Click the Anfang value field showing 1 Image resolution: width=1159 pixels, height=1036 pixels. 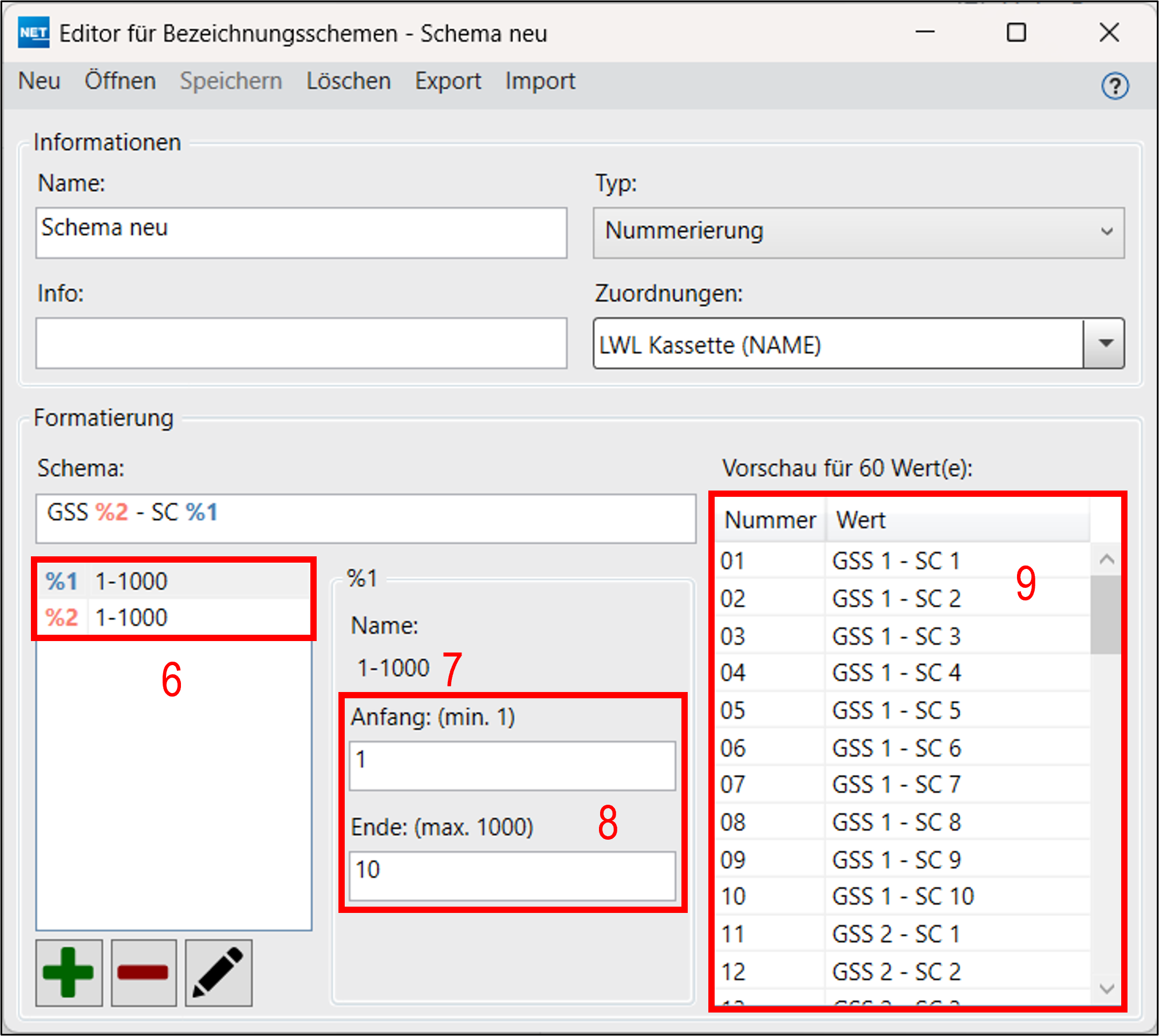click(x=511, y=764)
